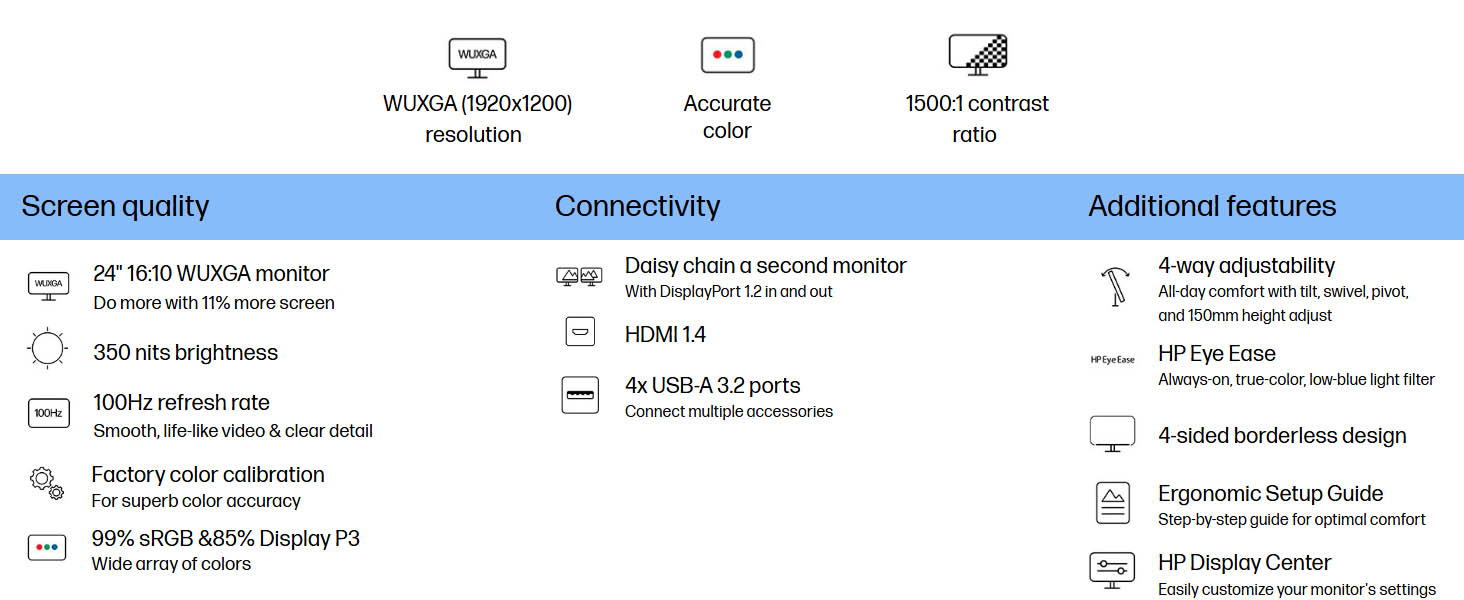Click the sRGB color dots icon in Screen quality
Image resolution: width=1464 pixels, height=600 pixels.
[47, 548]
